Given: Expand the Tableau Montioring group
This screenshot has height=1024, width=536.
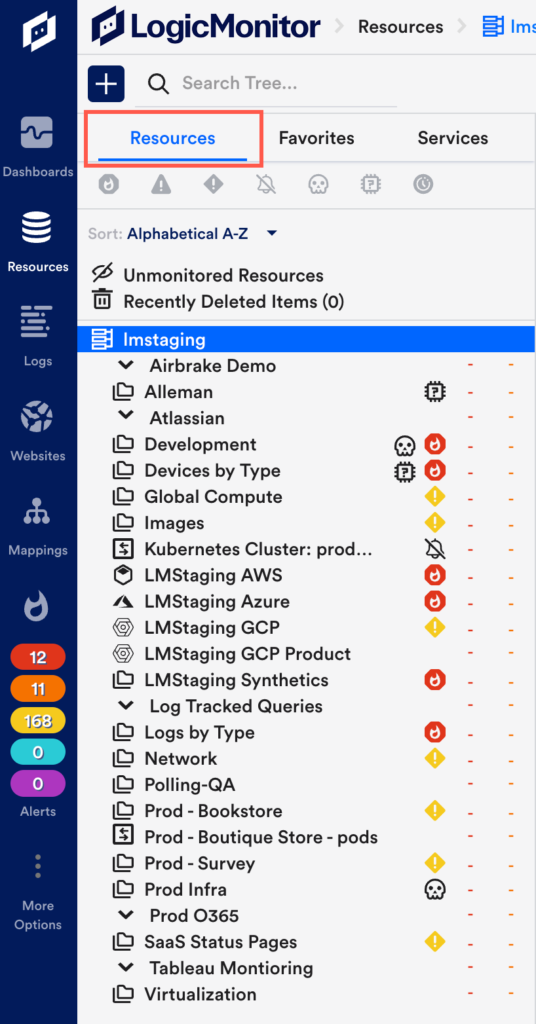Looking at the screenshot, I should 125,967.
